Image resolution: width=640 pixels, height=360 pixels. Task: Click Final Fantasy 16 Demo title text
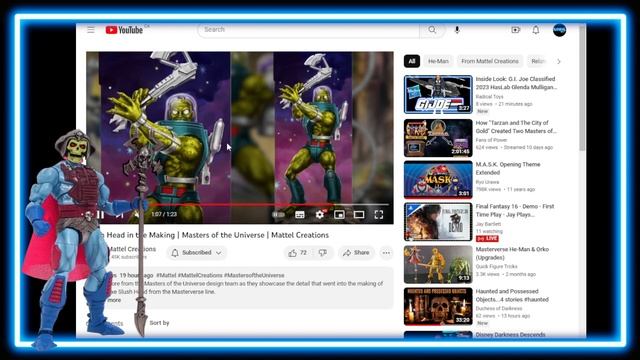click(x=515, y=211)
